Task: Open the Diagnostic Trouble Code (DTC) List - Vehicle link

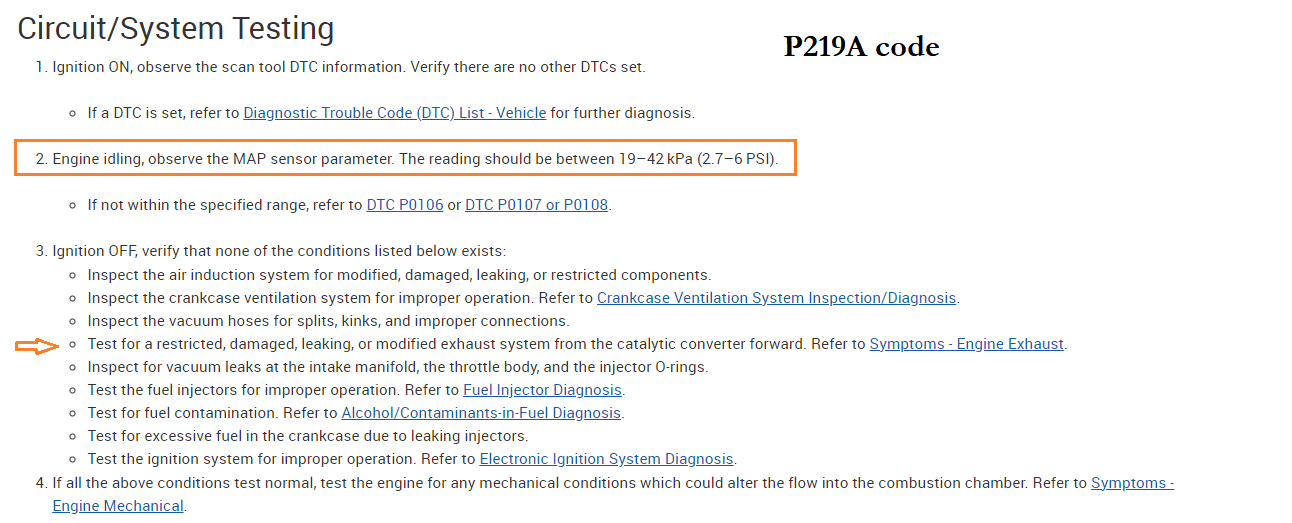Action: point(395,113)
